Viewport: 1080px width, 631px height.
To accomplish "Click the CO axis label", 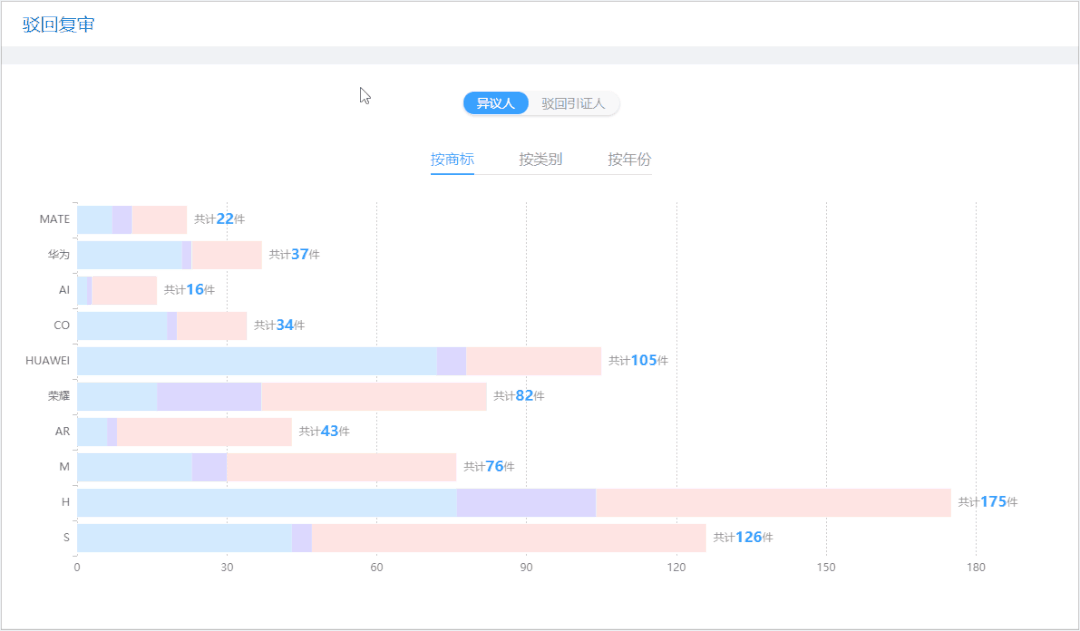I will tap(61, 325).
